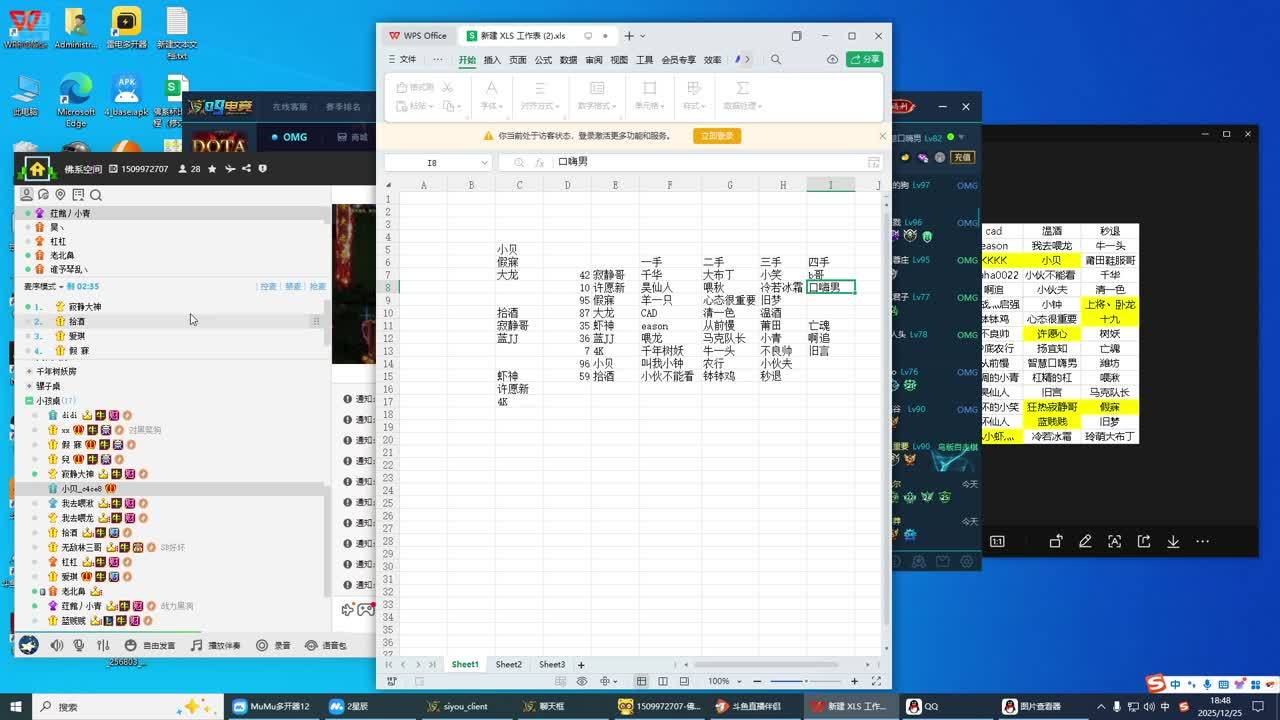1280x720 pixels.
Task: Click the green 分享 share button
Action: tap(865, 60)
